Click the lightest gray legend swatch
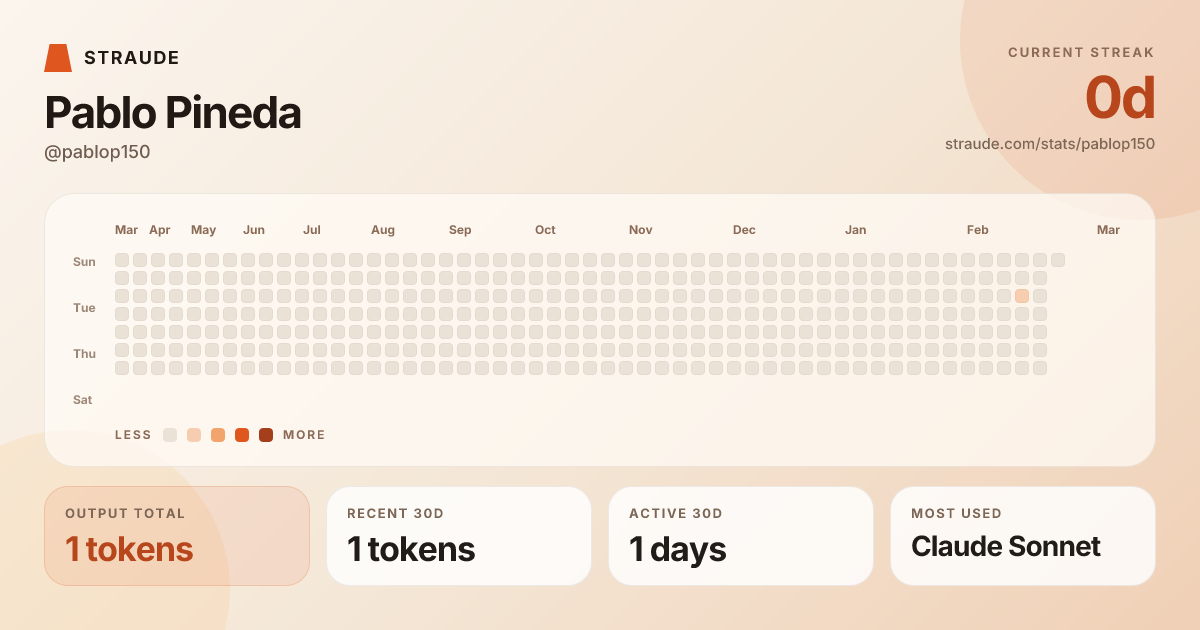 170,435
